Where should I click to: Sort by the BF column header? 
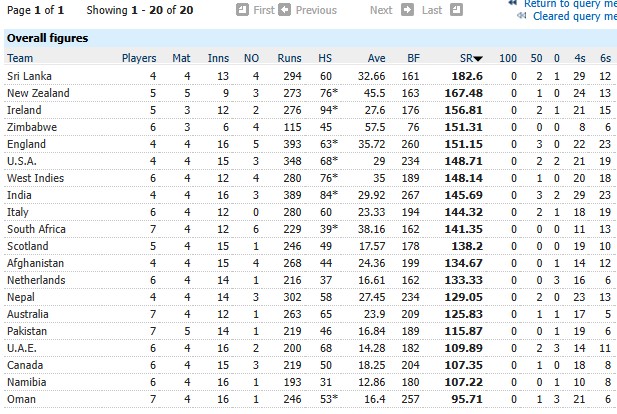click(413, 58)
